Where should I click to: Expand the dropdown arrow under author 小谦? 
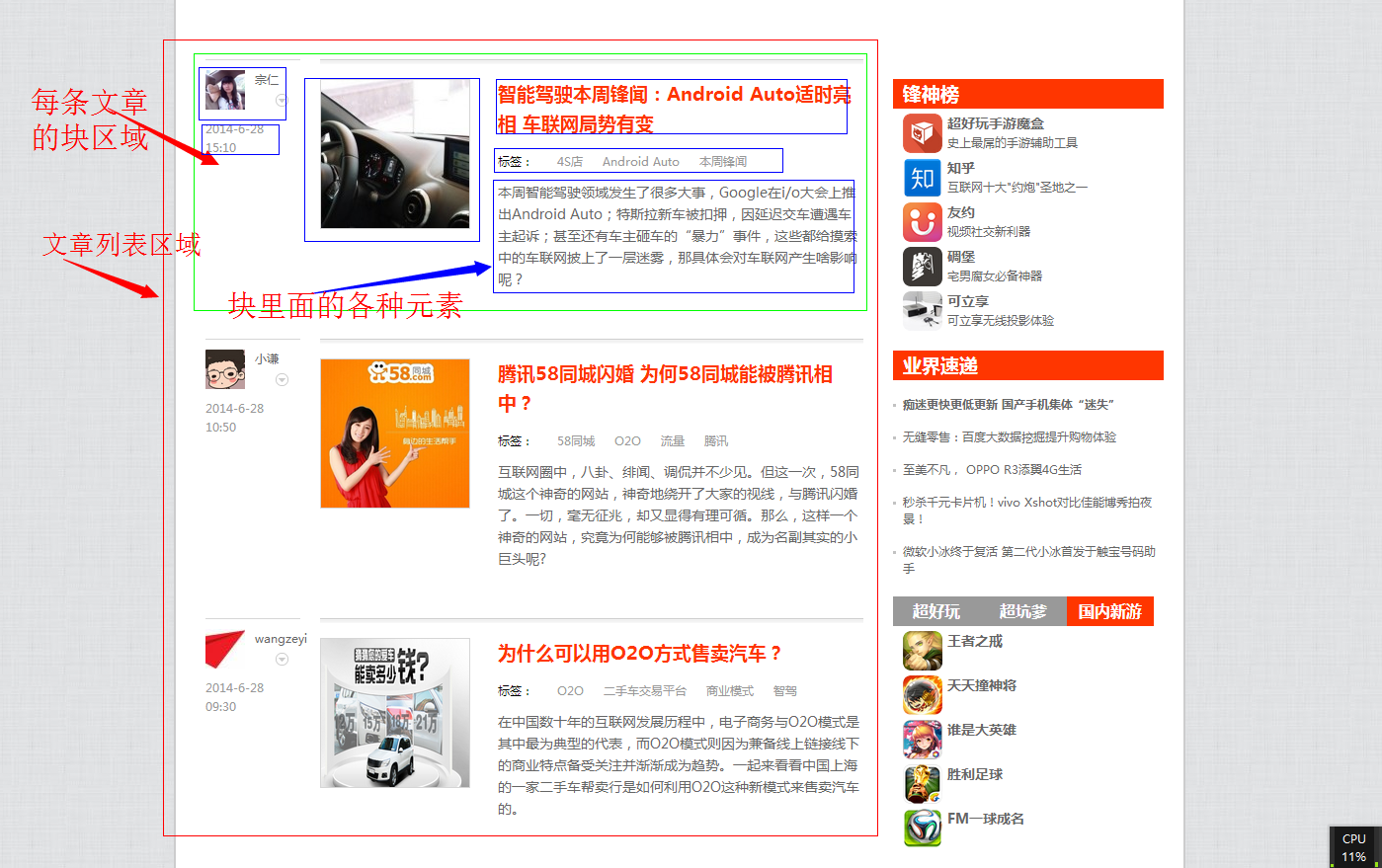point(282,380)
